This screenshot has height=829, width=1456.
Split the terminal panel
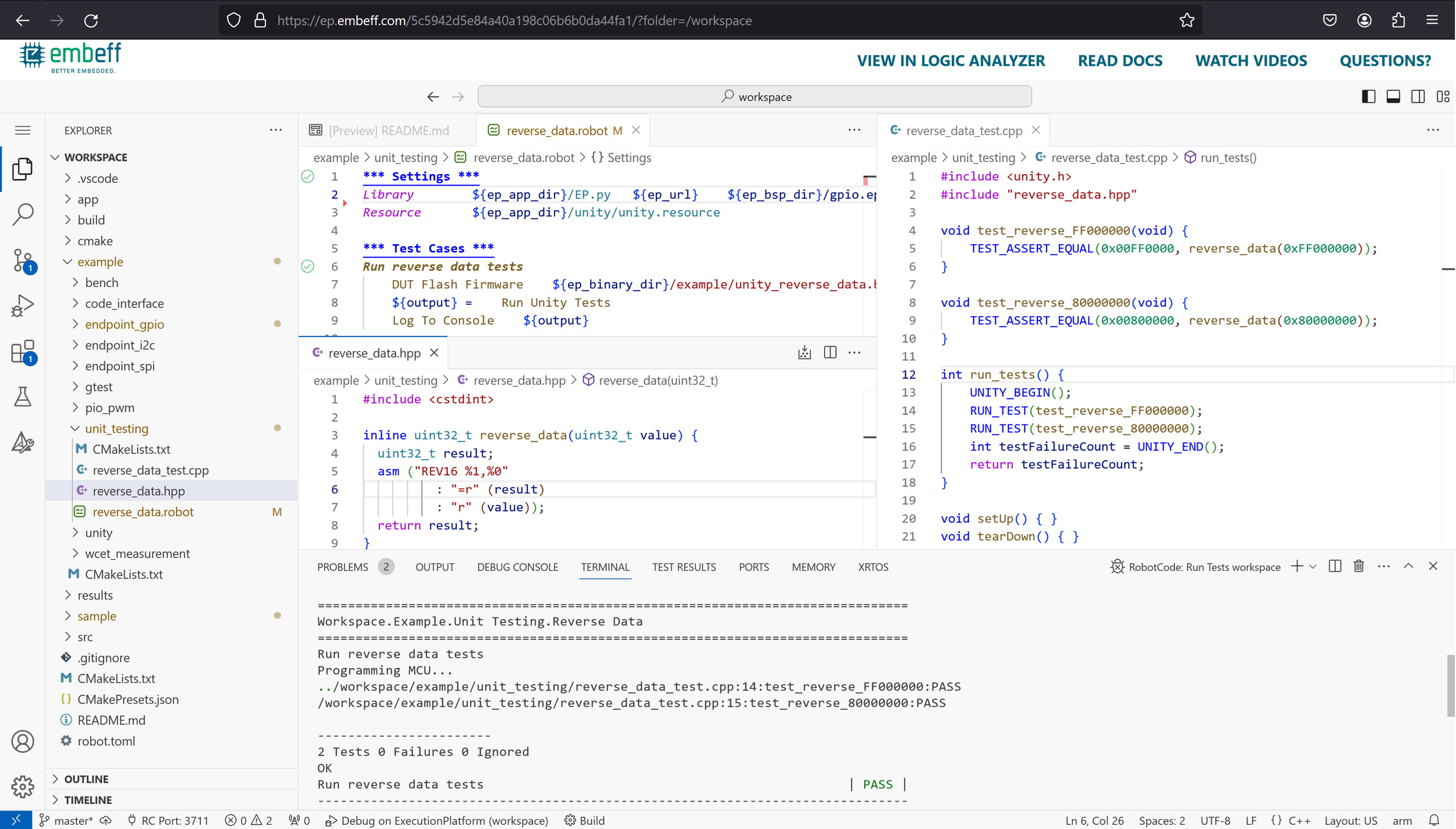point(1335,566)
